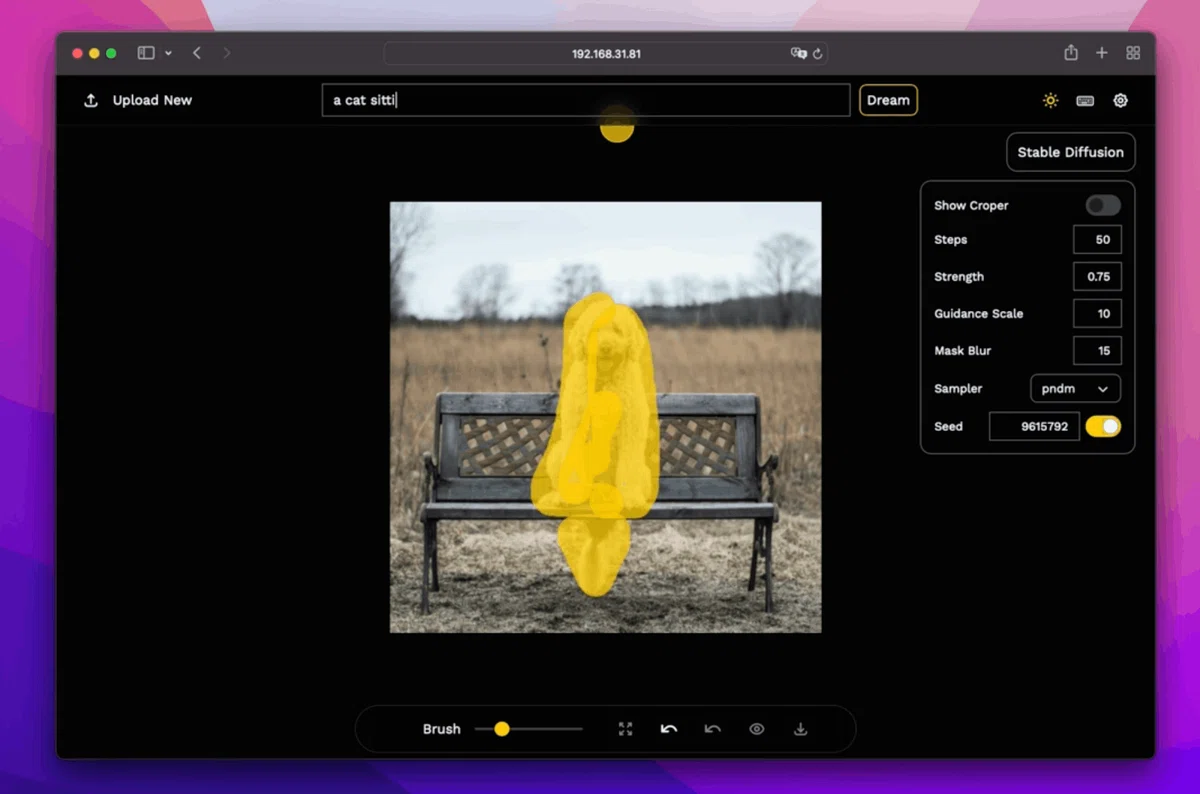Reset zoom with the expand-arrows icon
Image resolution: width=1200 pixels, height=794 pixels.
click(x=625, y=729)
